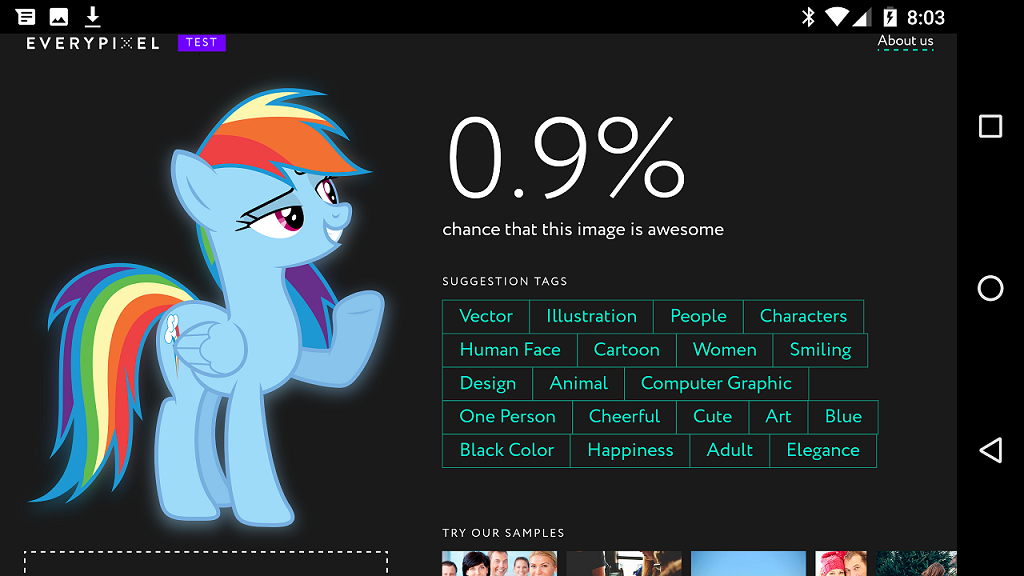This screenshot has height=576, width=1024.
Task: Click the Animal tag
Action: 579,383
